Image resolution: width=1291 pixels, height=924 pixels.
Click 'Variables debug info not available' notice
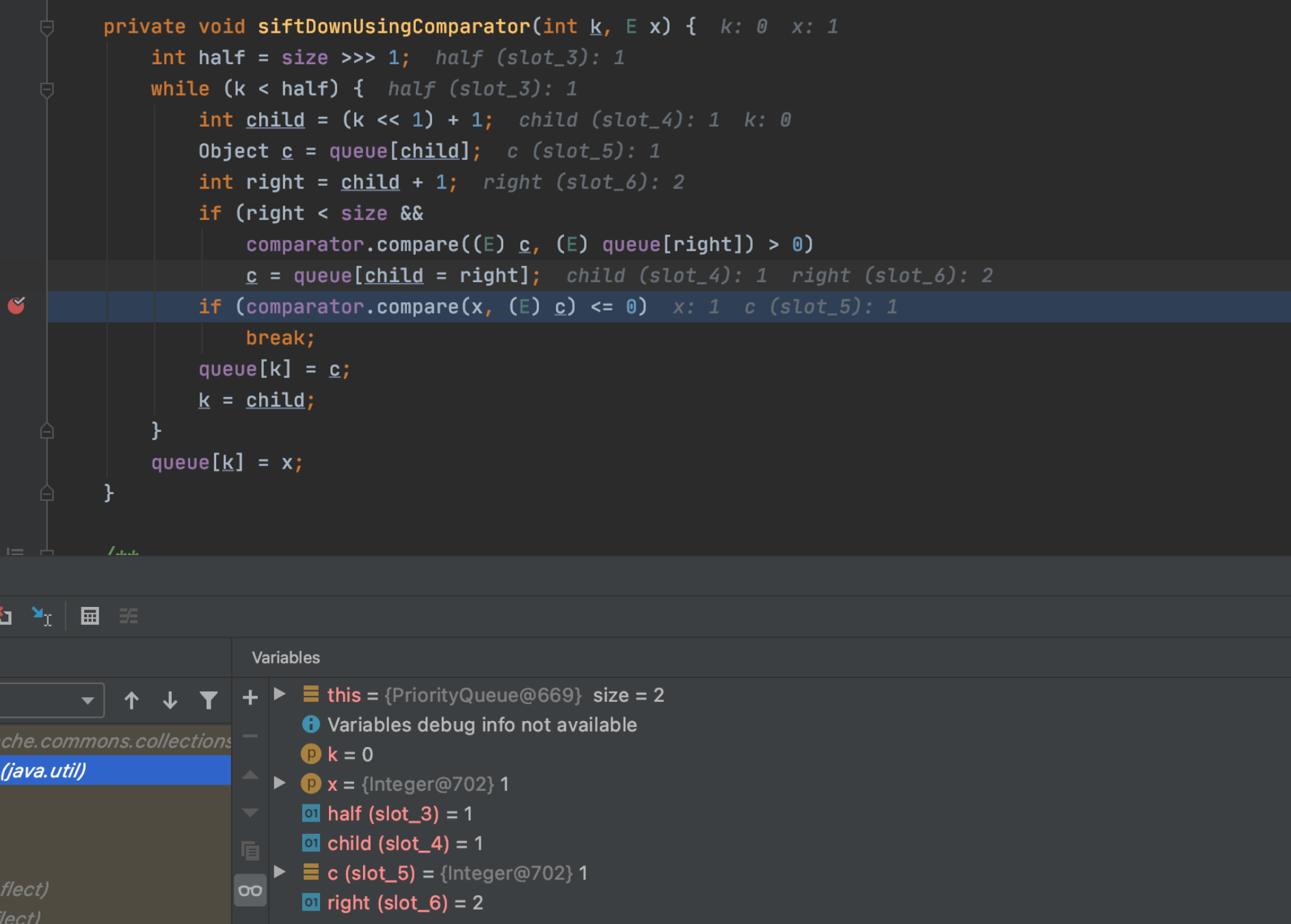[x=482, y=725]
